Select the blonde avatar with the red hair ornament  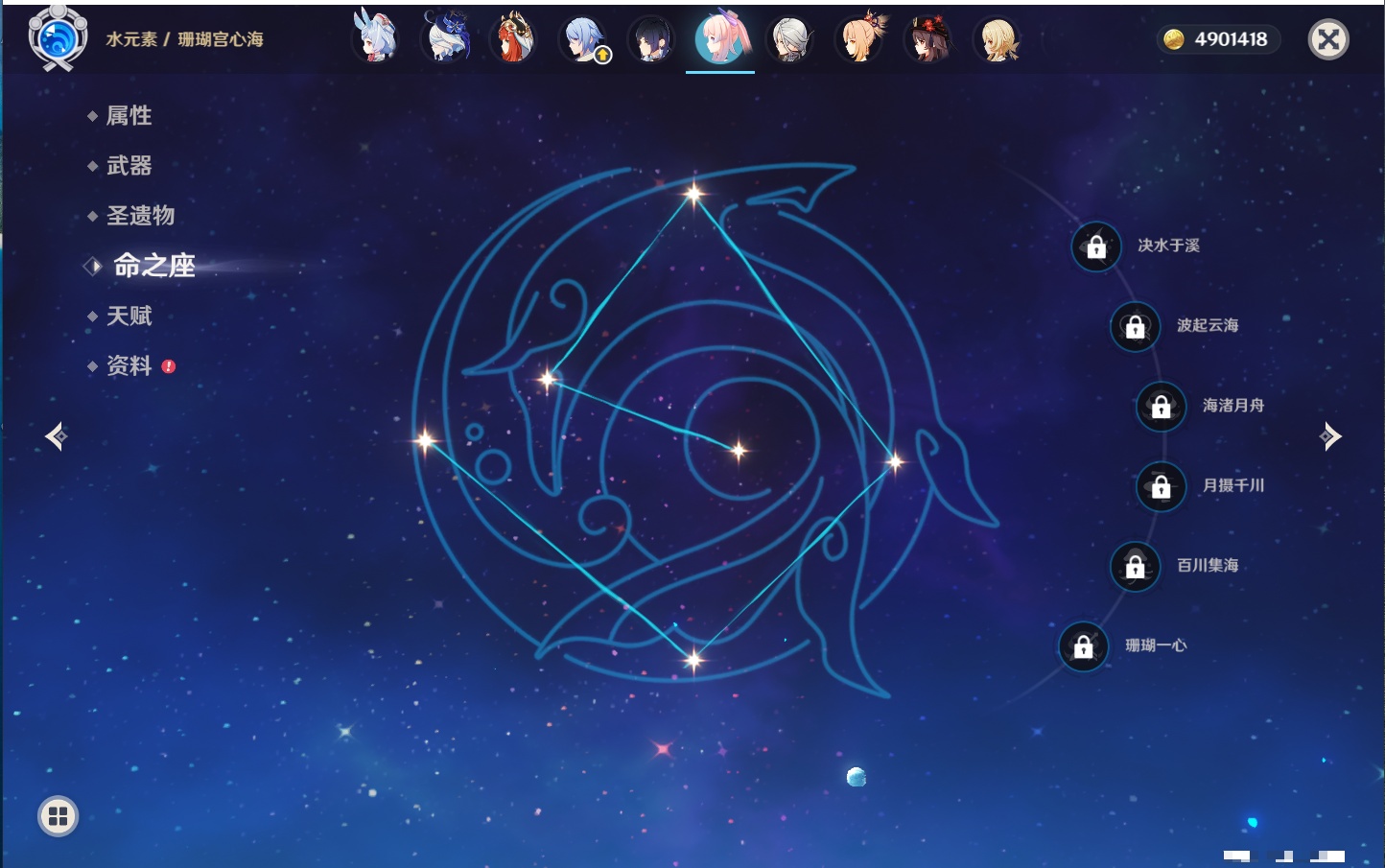click(x=859, y=38)
